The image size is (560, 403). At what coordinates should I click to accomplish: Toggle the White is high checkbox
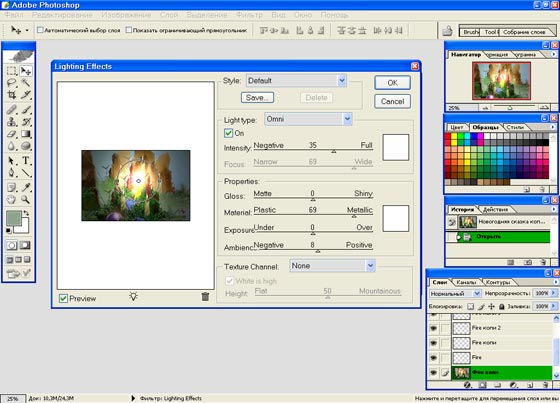tap(229, 281)
